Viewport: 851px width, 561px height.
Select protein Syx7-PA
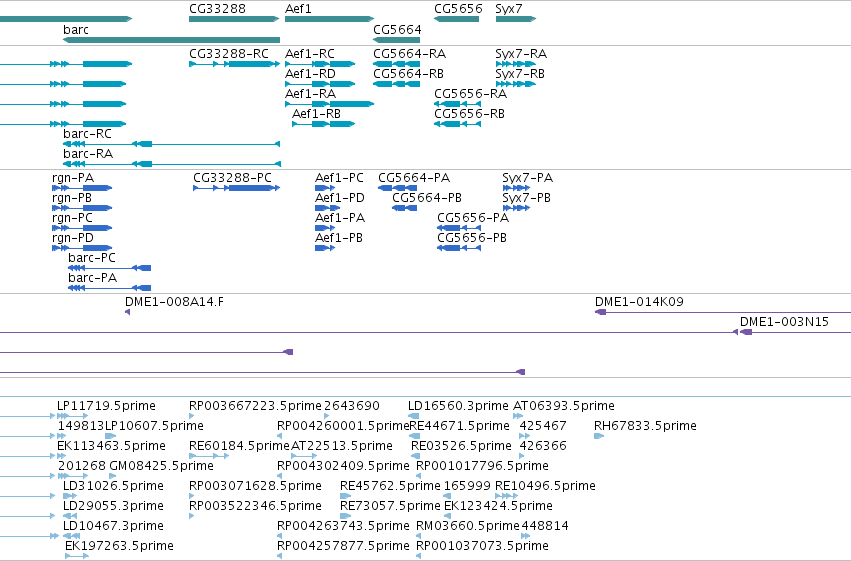point(516,188)
